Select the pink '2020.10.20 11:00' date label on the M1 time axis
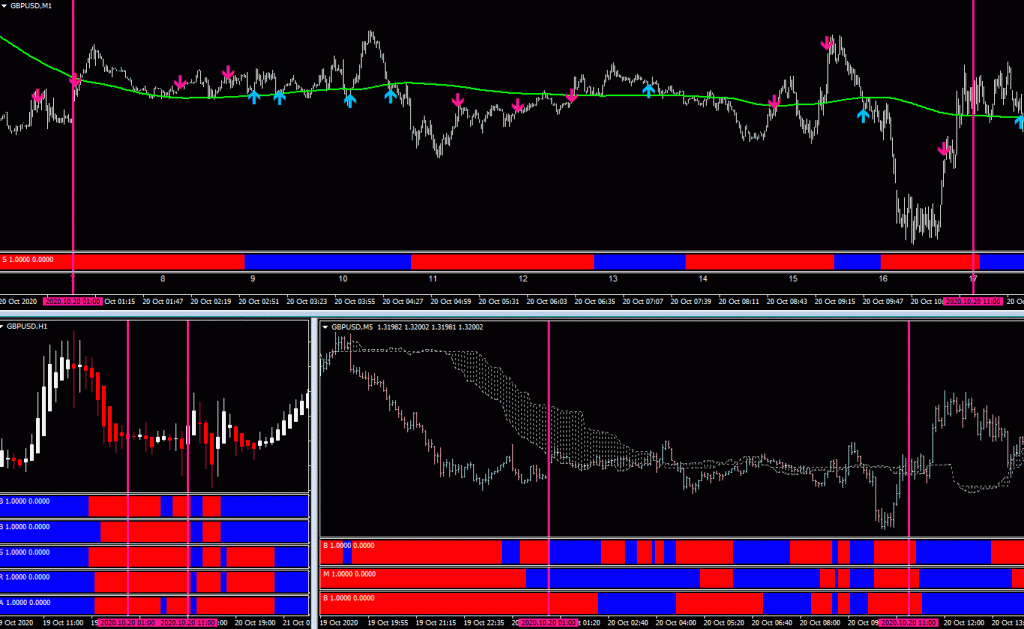1024x629 pixels. 973,302
